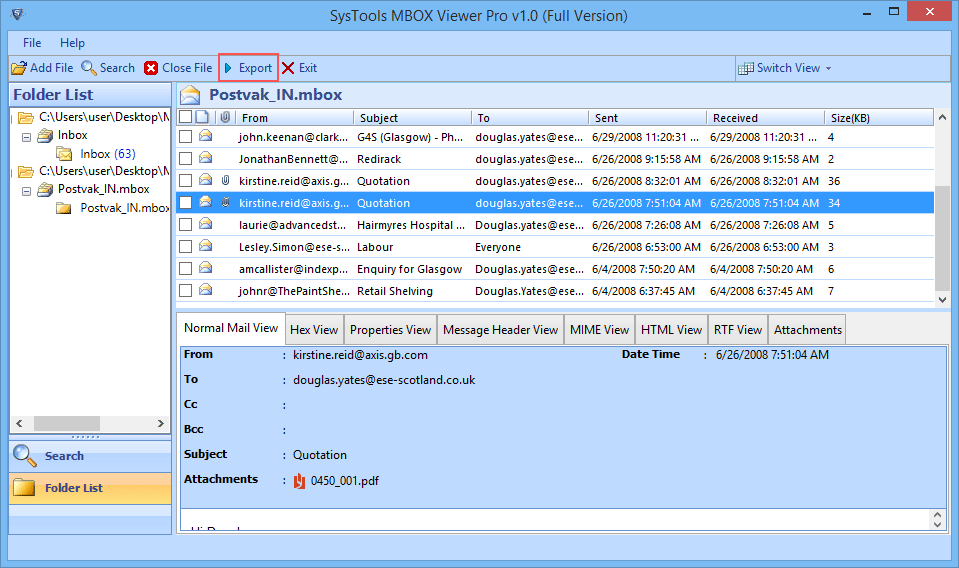Switch to the Properties View tab
The width and height of the screenshot is (959, 568).
click(390, 330)
